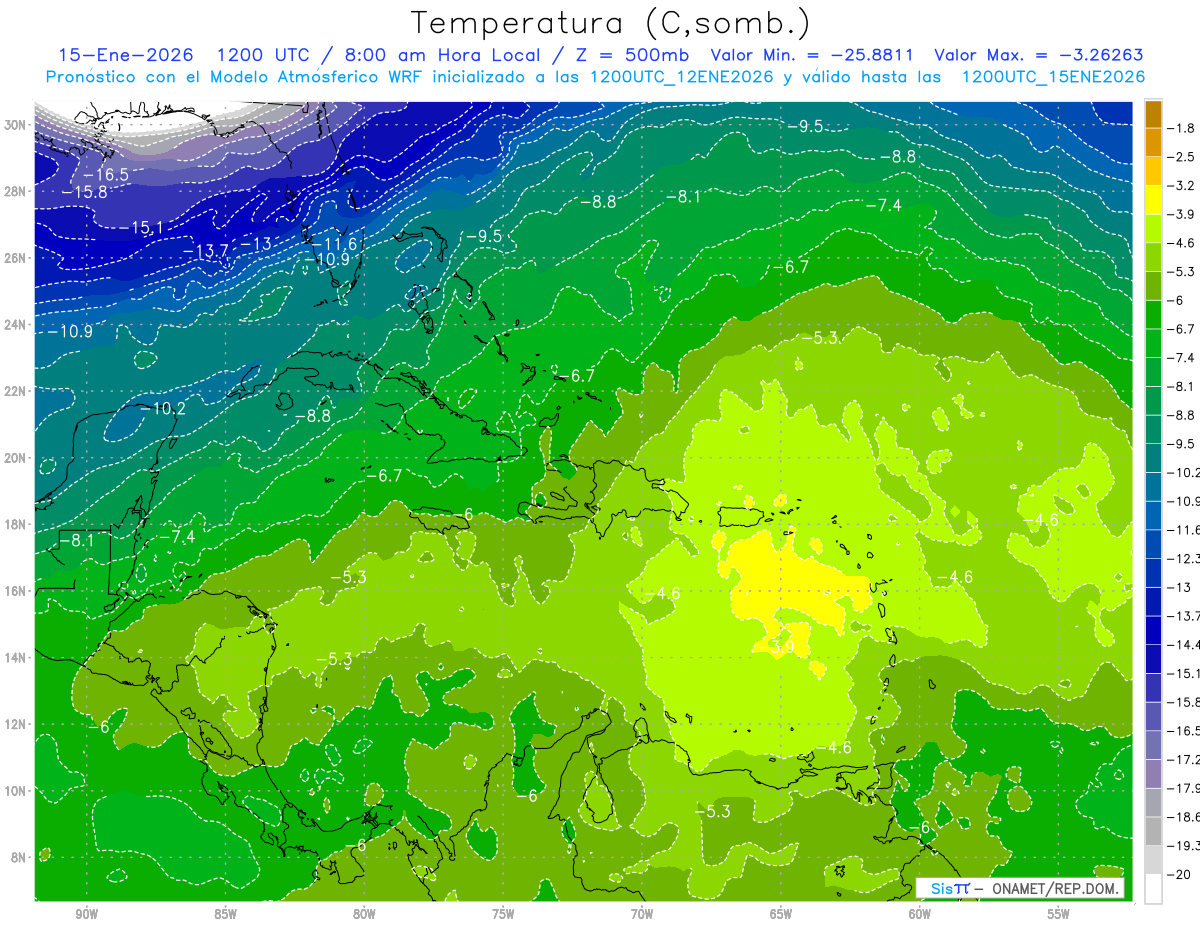Click the longitude axis label "65W"
The height and width of the screenshot is (927, 1200).
click(x=781, y=914)
